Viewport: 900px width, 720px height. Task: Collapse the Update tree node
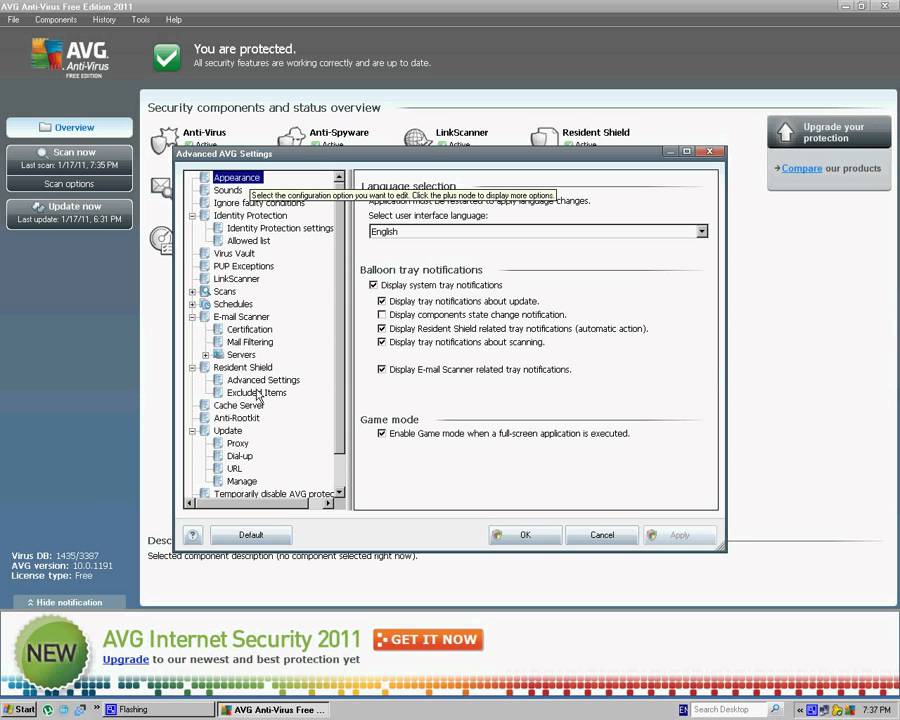[192, 431]
